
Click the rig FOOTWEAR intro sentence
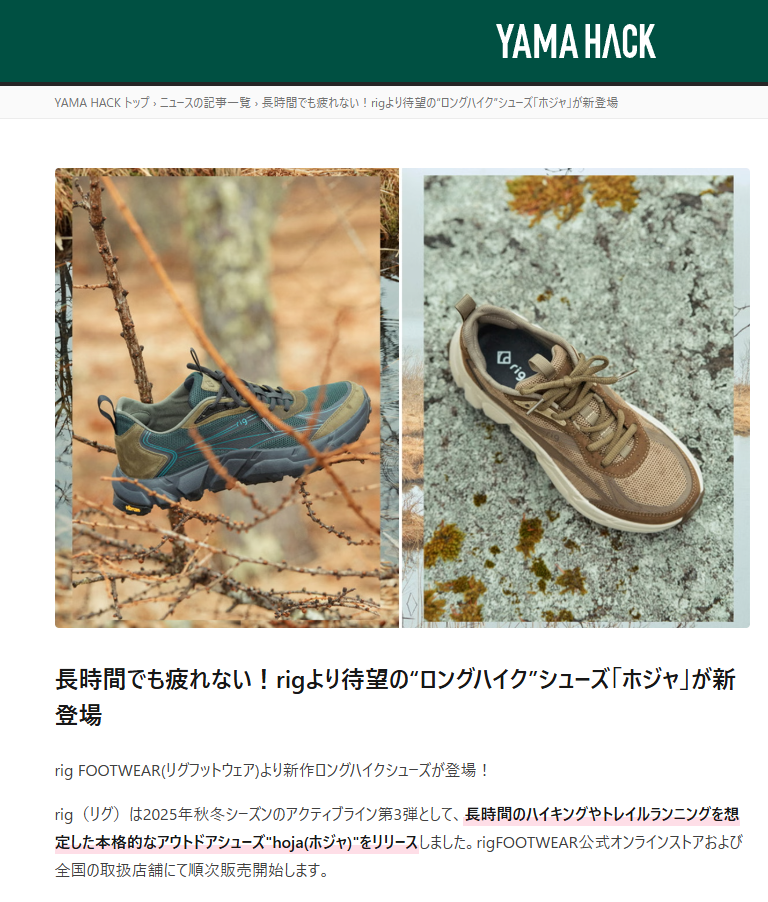point(272,770)
